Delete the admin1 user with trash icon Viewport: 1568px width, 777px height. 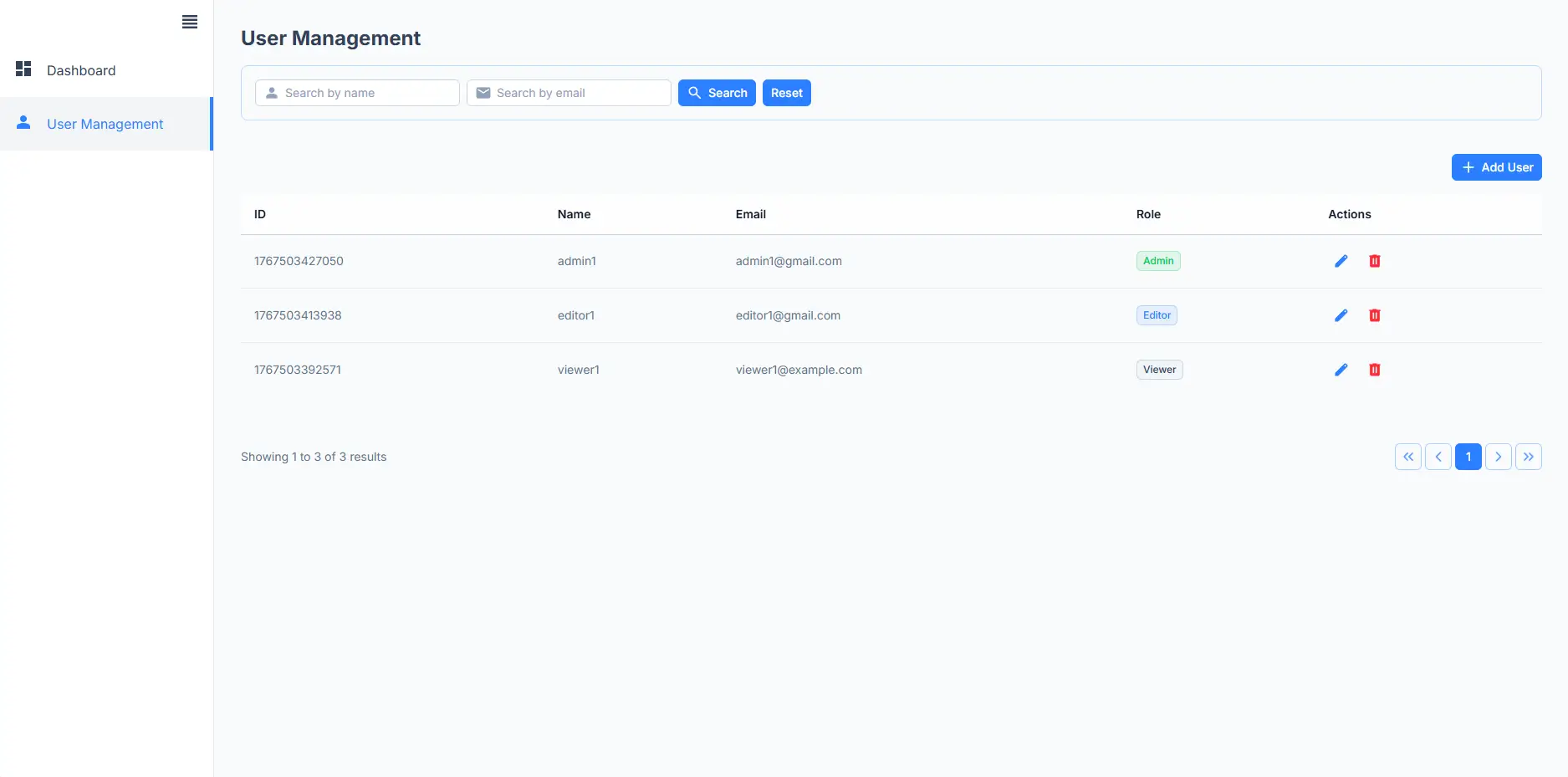[1374, 261]
